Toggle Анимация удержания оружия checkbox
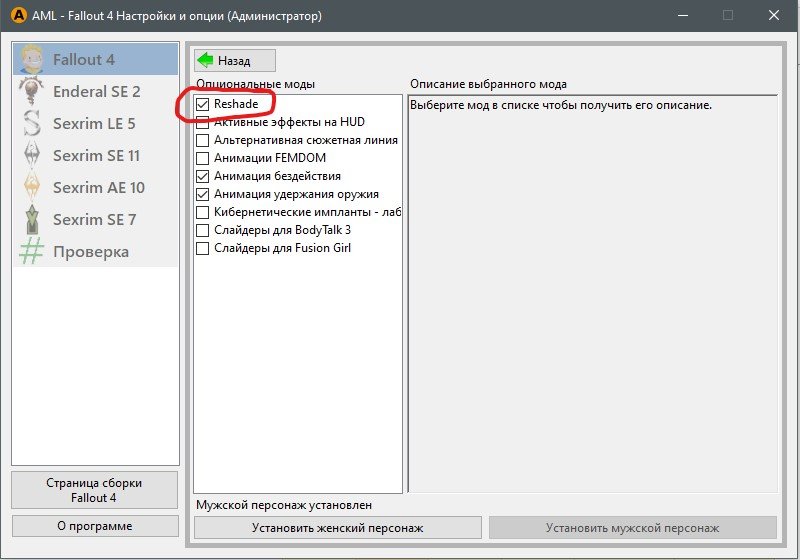The width and height of the screenshot is (800, 560). tap(203, 194)
